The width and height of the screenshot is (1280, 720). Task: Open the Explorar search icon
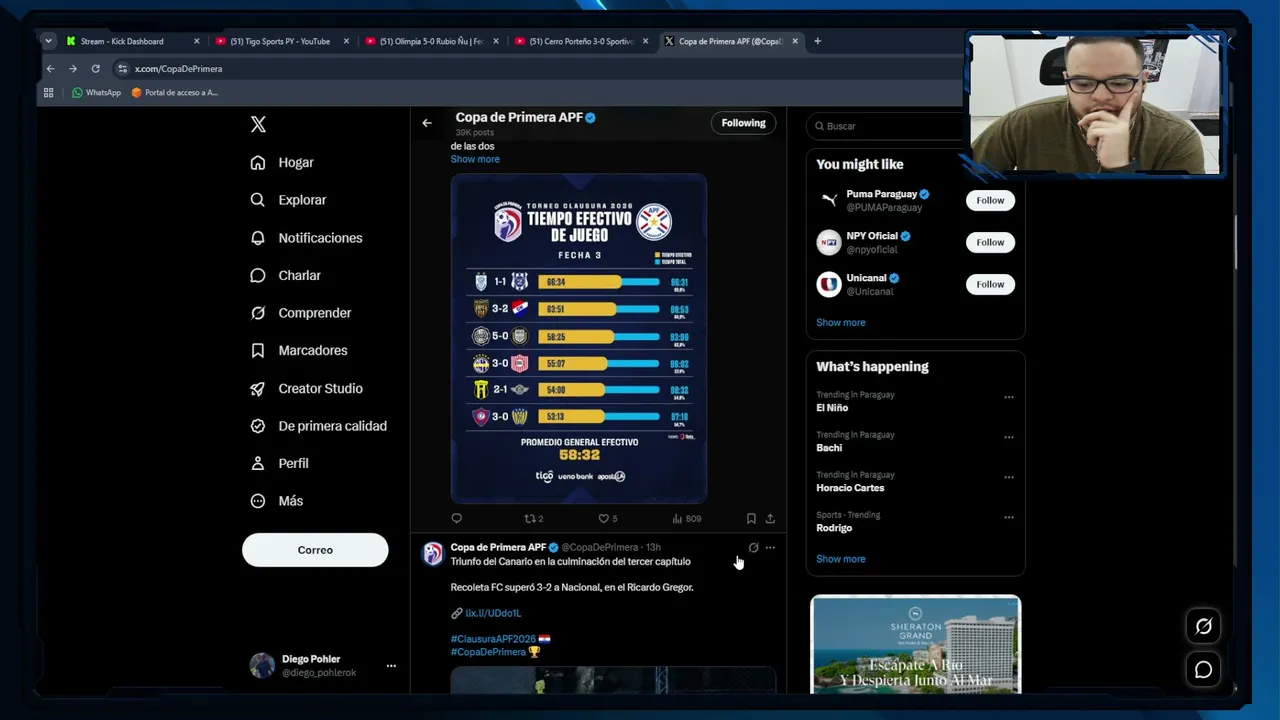tap(258, 200)
